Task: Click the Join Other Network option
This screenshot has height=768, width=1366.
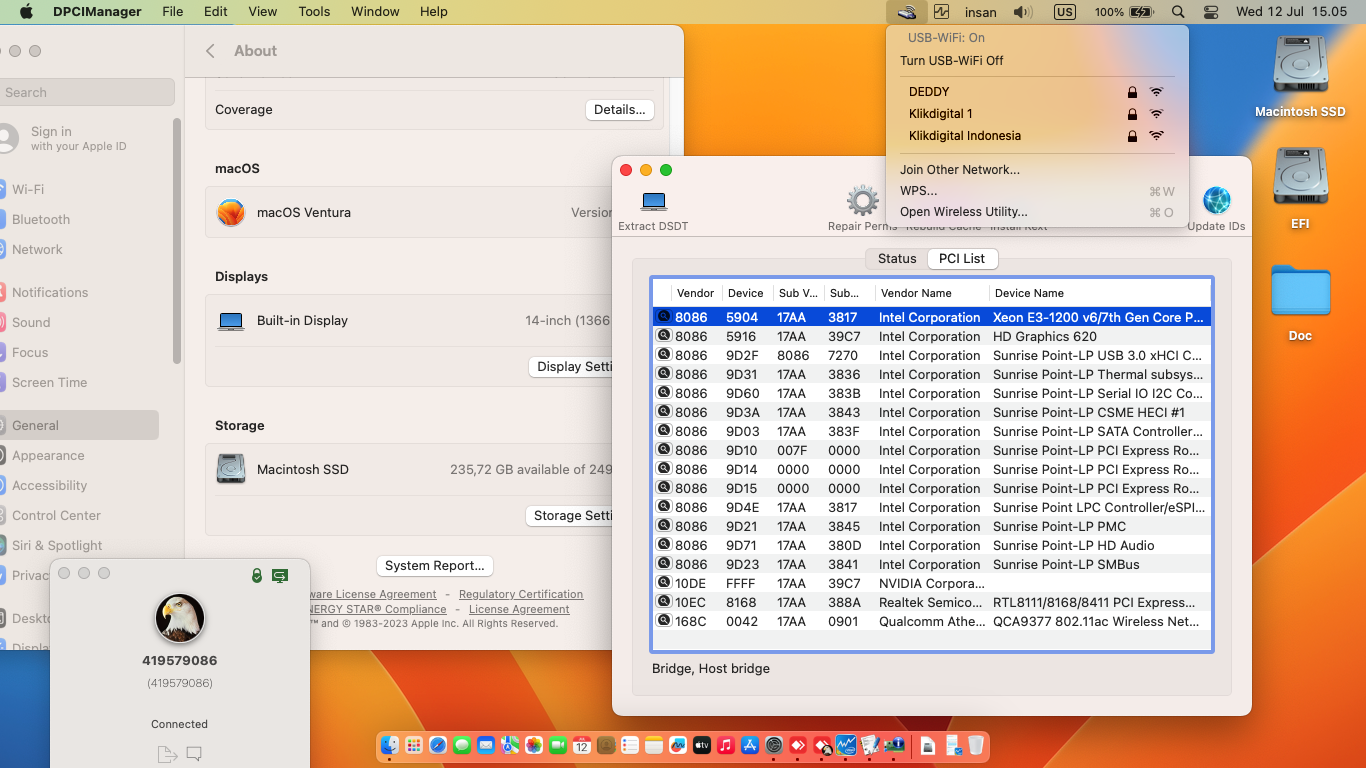Action: click(960, 169)
